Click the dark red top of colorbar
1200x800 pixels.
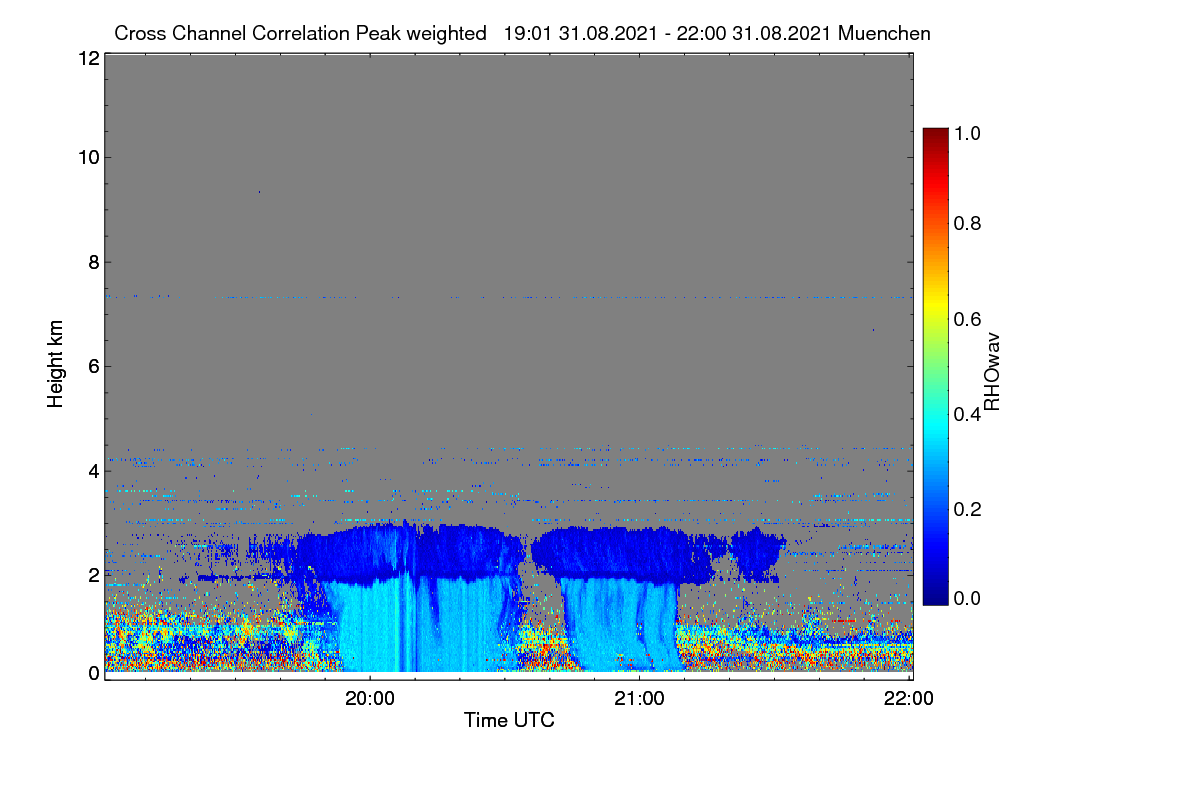[935, 133]
